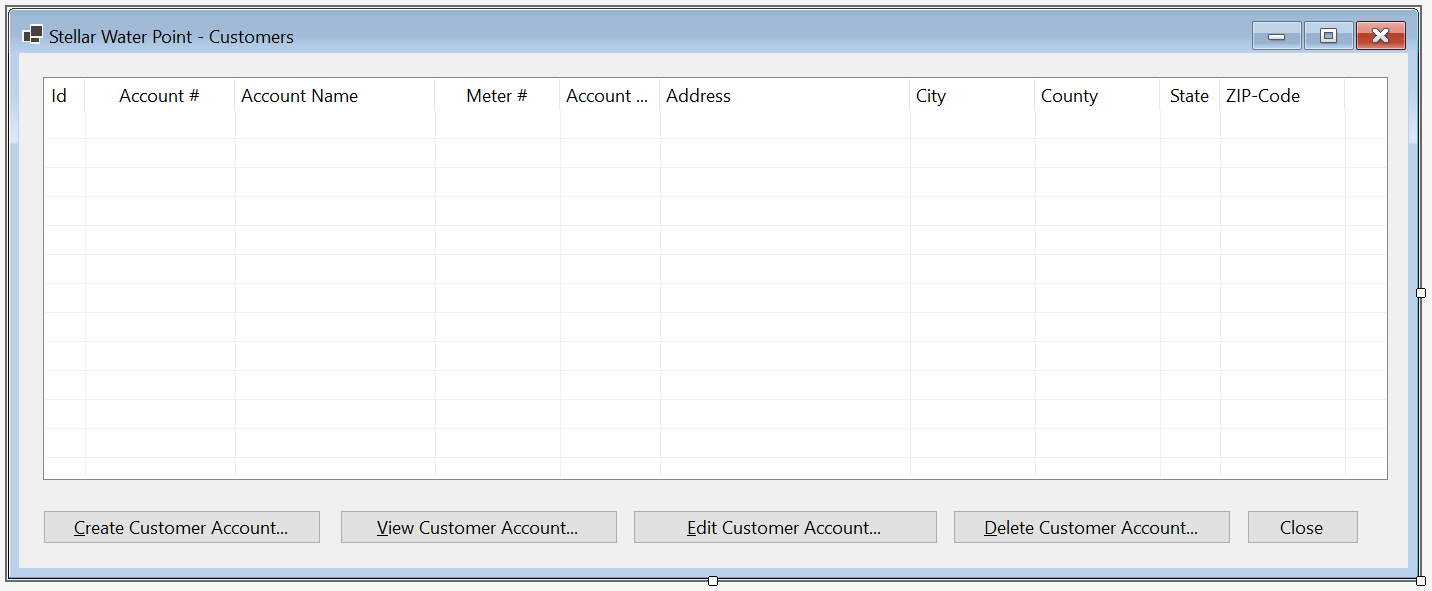Click the ZIP-Code column header
Image resolution: width=1432 pixels, height=591 pixels.
coord(1282,96)
